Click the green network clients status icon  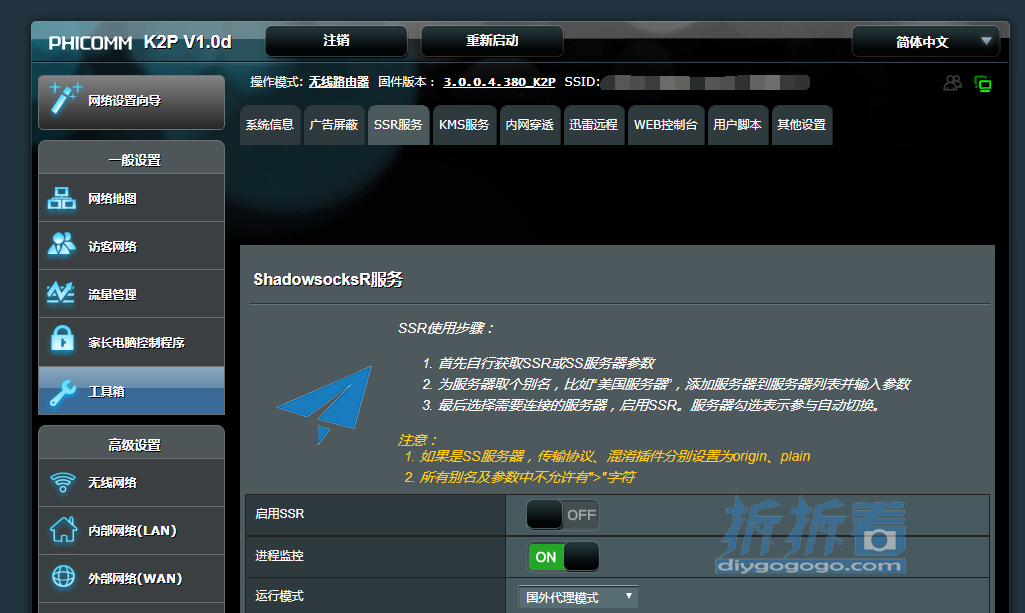[983, 84]
